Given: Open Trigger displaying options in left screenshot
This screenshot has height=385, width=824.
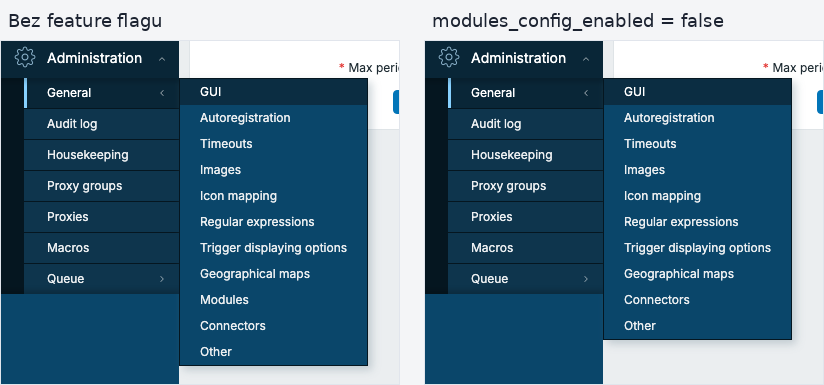Looking at the screenshot, I should point(273,248).
